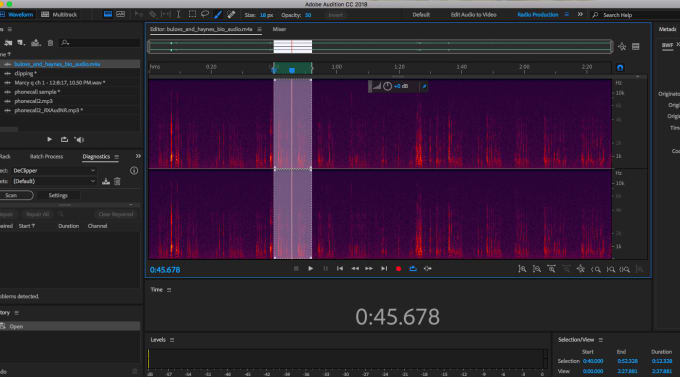The image size is (680, 377).
Task: Show the spectral frequency display
Action: click(x=108, y=14)
